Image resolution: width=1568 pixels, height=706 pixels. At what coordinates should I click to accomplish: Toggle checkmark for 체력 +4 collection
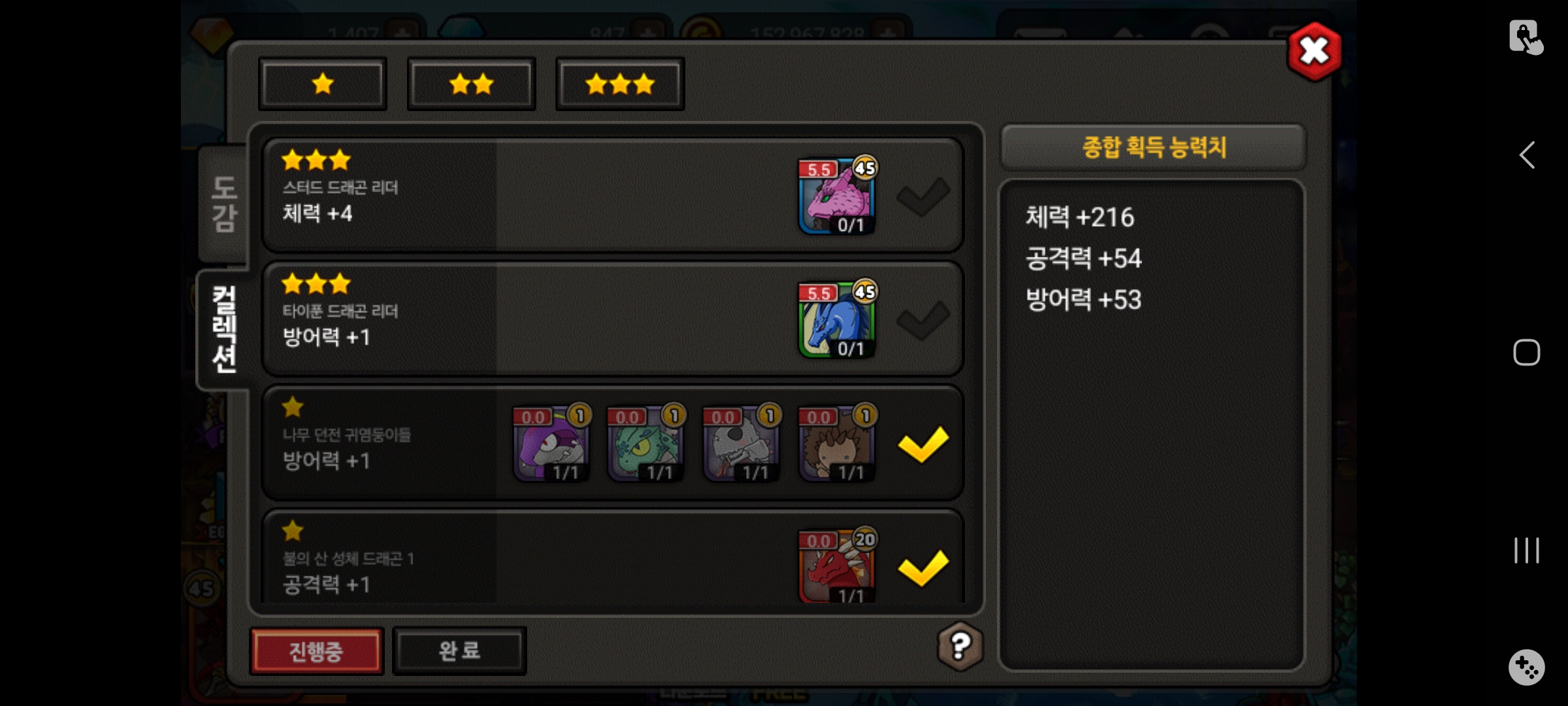[923, 196]
